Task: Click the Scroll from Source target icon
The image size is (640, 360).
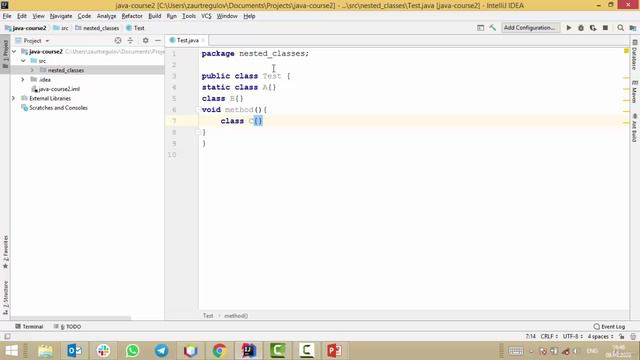Action: [118, 40]
